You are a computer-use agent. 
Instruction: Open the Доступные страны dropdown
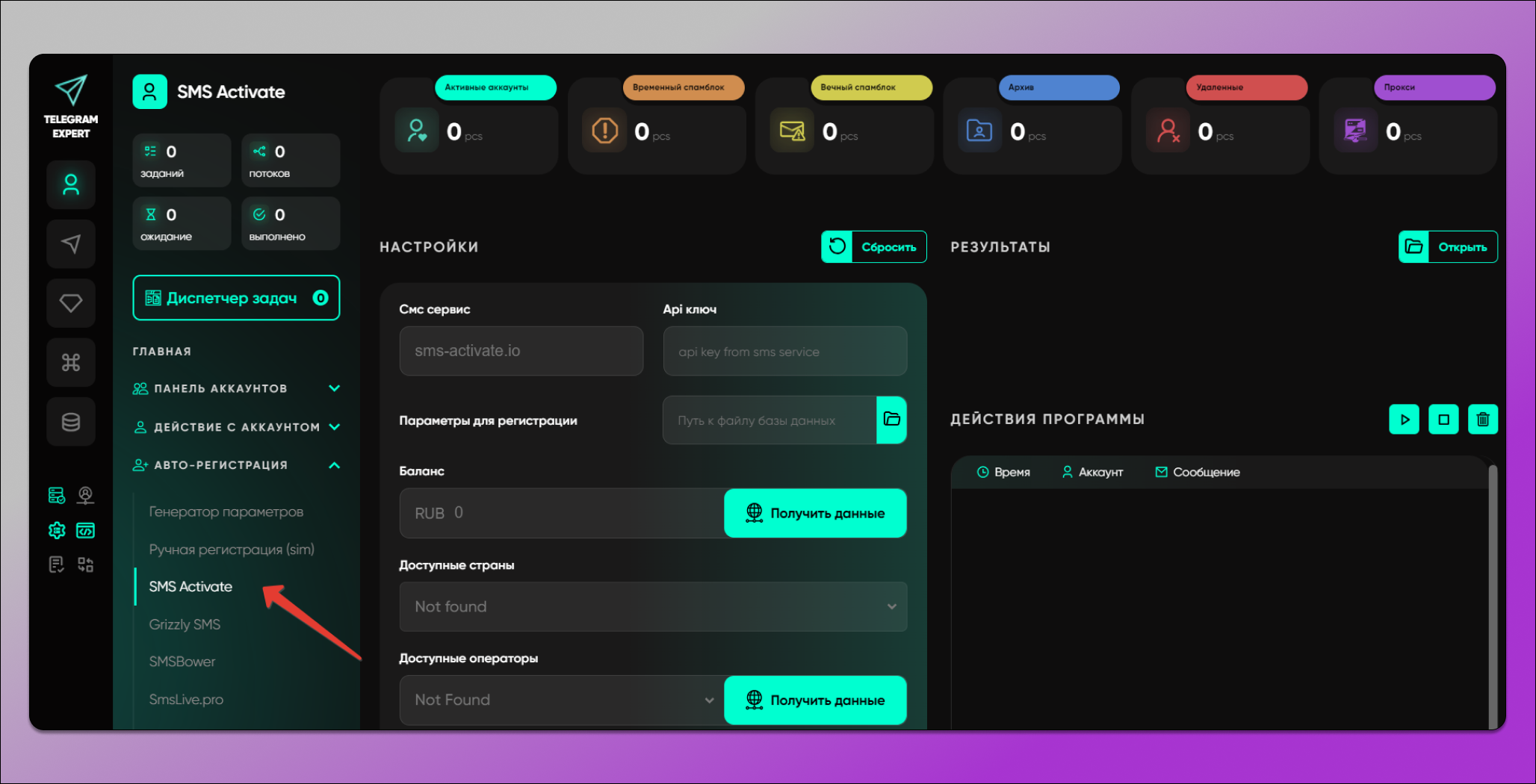653,606
